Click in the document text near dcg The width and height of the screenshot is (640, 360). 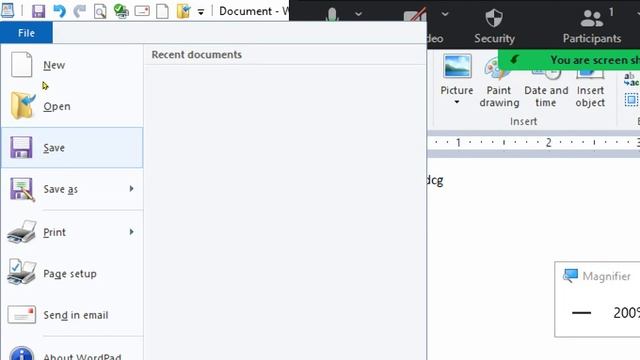pyautogui.click(x=434, y=180)
